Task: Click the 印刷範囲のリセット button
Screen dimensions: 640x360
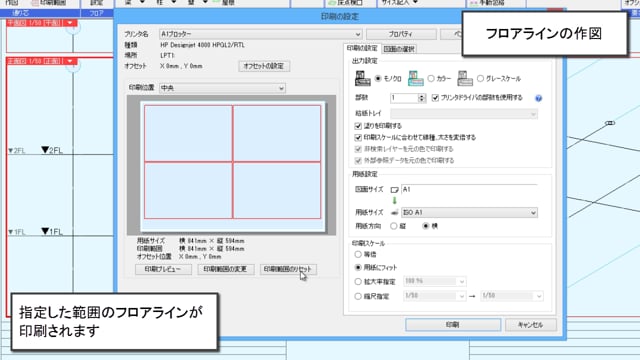Action: pyautogui.click(x=288, y=269)
